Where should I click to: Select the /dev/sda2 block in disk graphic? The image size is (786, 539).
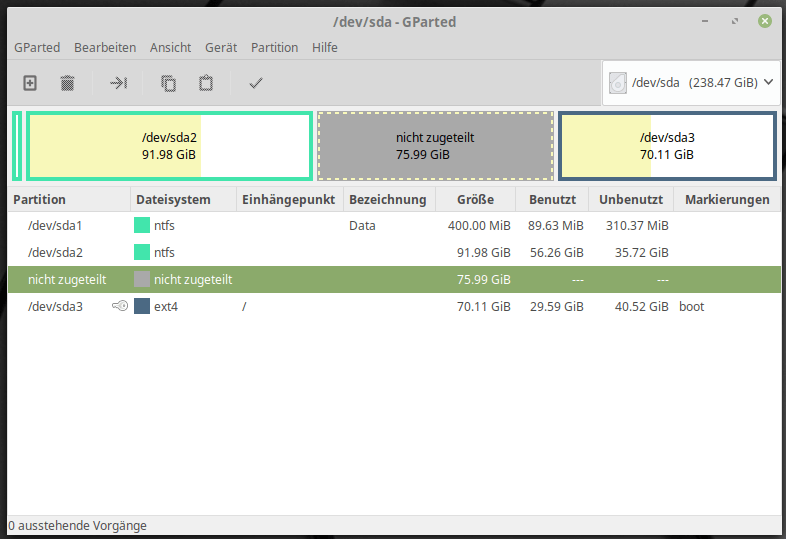[x=169, y=146]
